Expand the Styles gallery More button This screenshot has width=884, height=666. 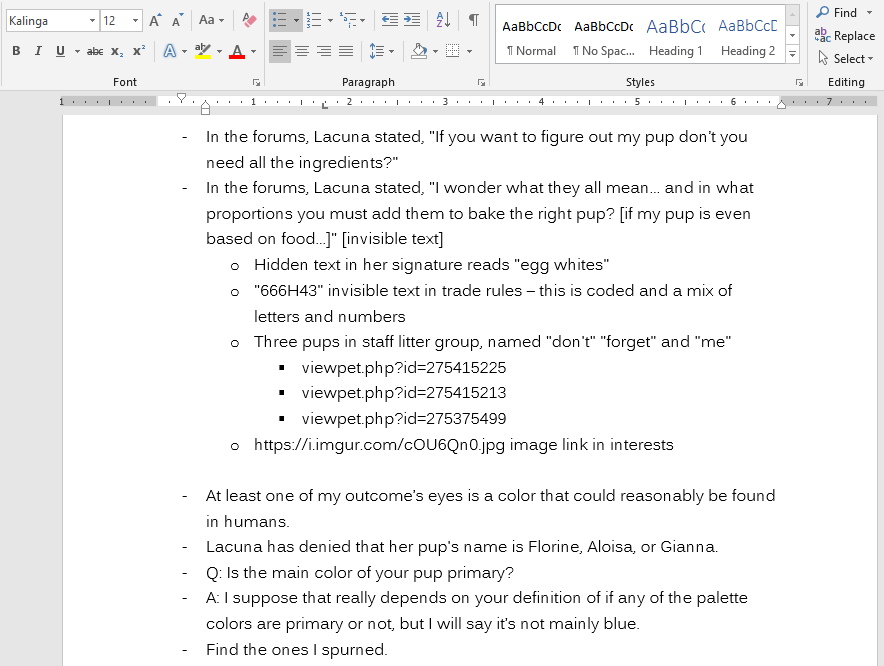793,55
